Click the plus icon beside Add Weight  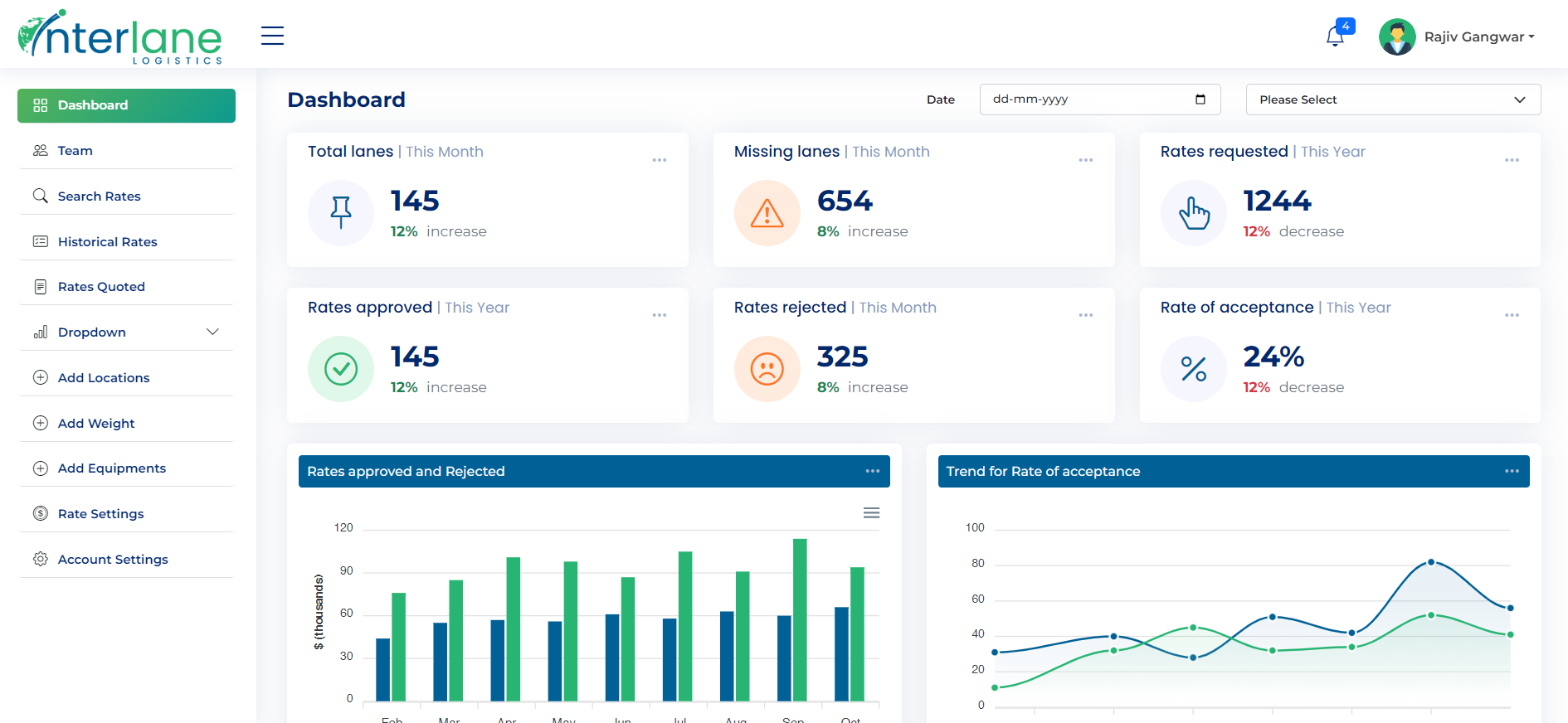coord(40,423)
